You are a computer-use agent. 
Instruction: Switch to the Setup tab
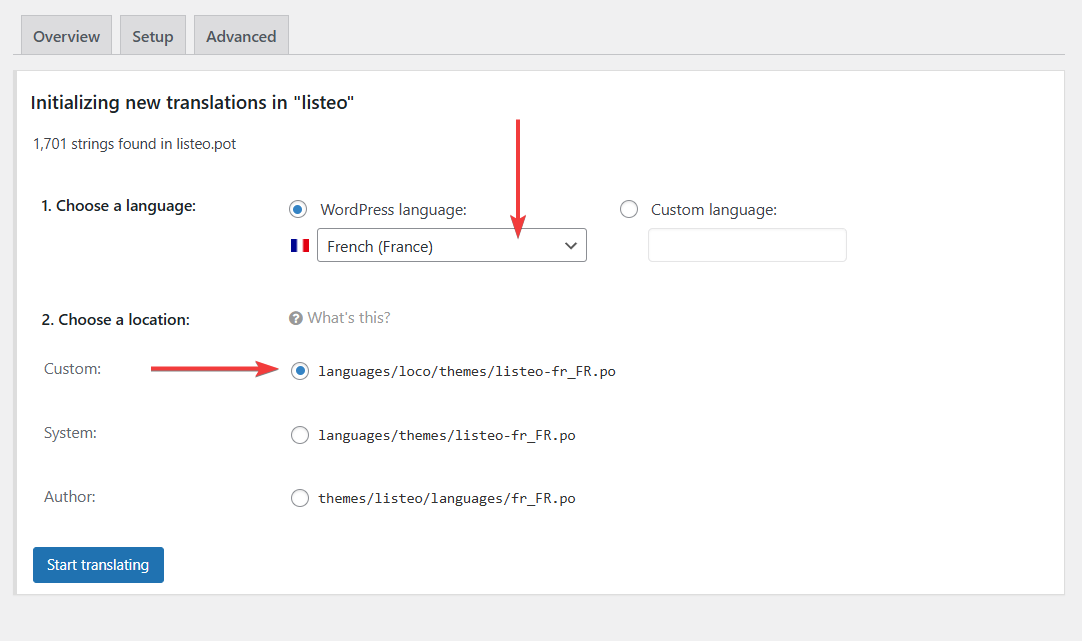point(153,36)
